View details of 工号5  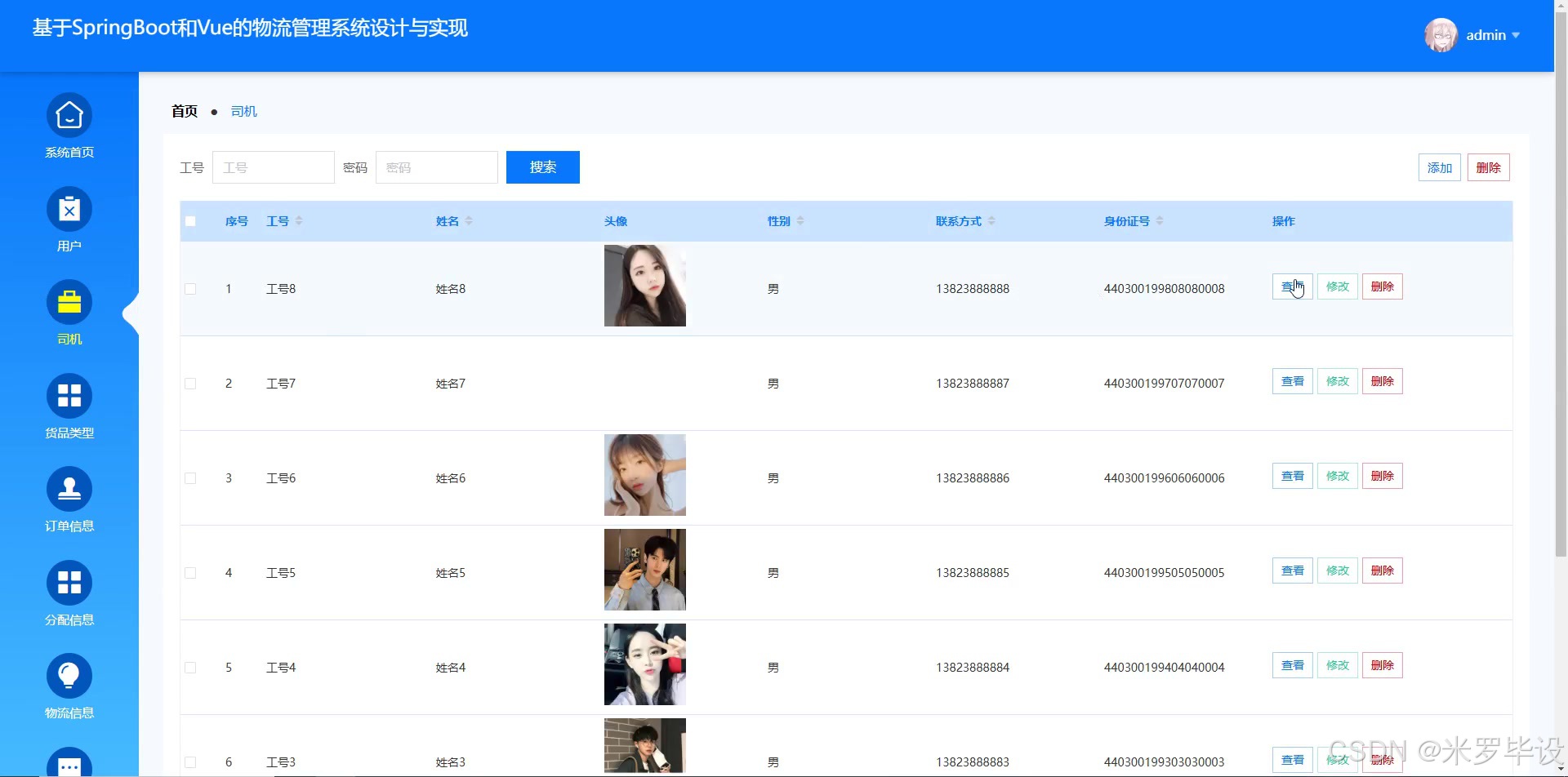[1293, 571]
